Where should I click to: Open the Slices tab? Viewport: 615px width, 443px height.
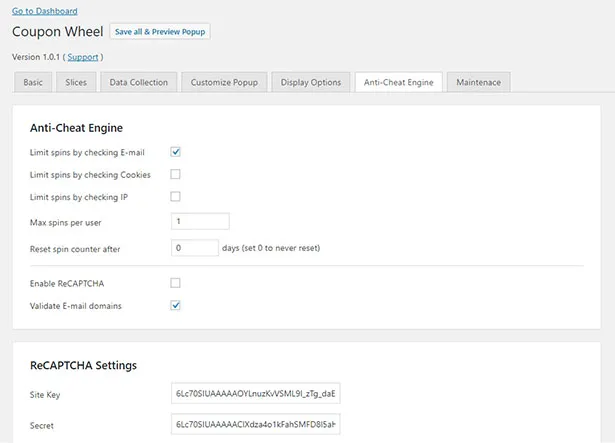point(76,82)
